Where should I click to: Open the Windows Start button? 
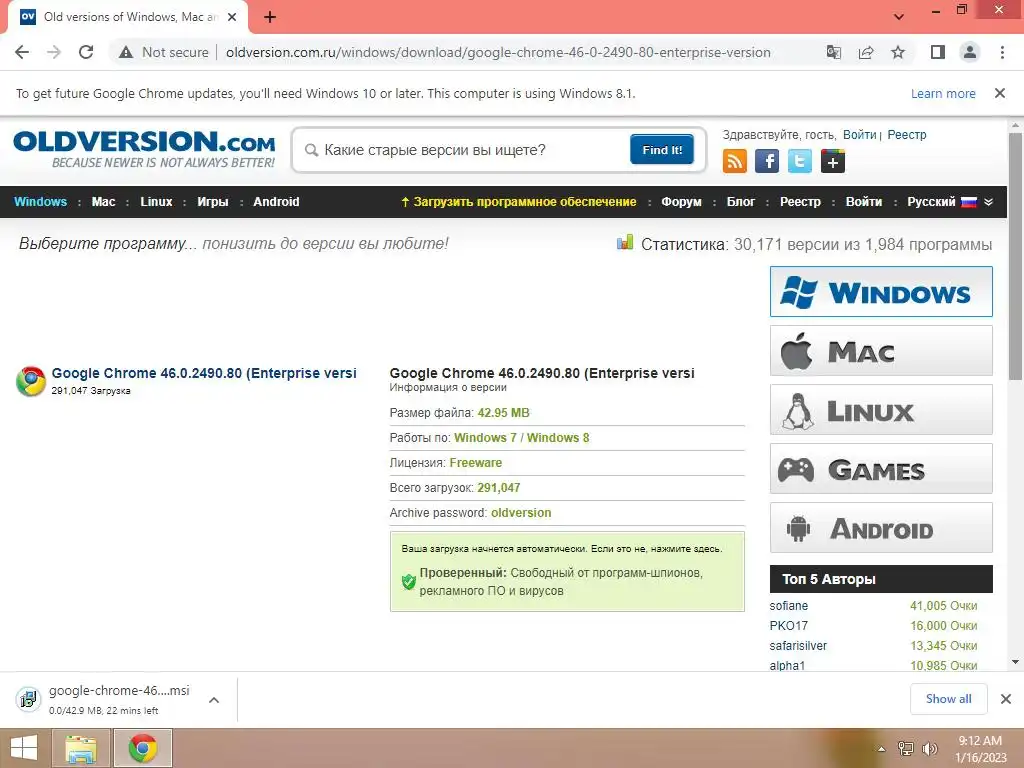pyautogui.click(x=24, y=748)
